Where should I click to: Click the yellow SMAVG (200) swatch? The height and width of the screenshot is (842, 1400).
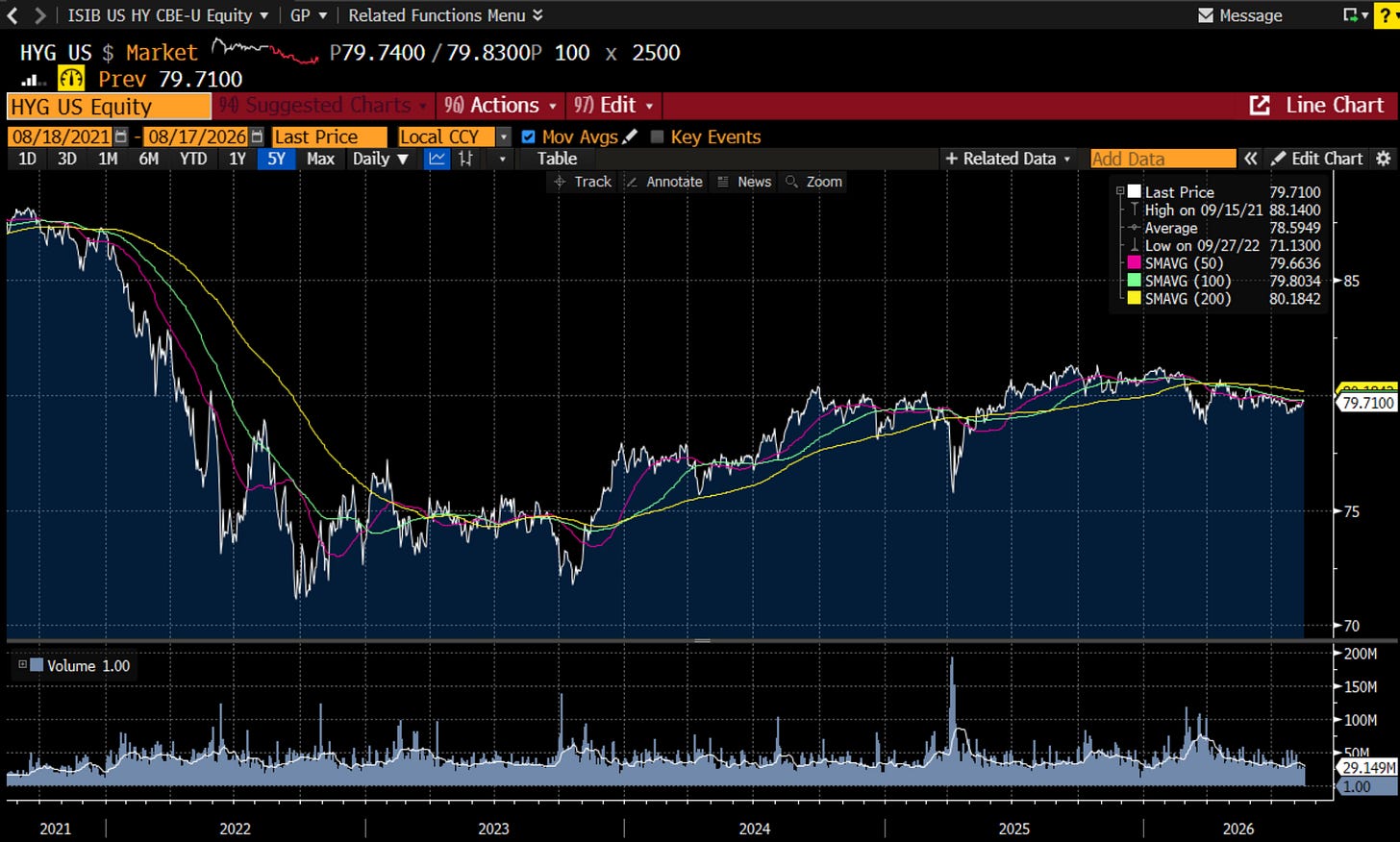[x=1135, y=298]
